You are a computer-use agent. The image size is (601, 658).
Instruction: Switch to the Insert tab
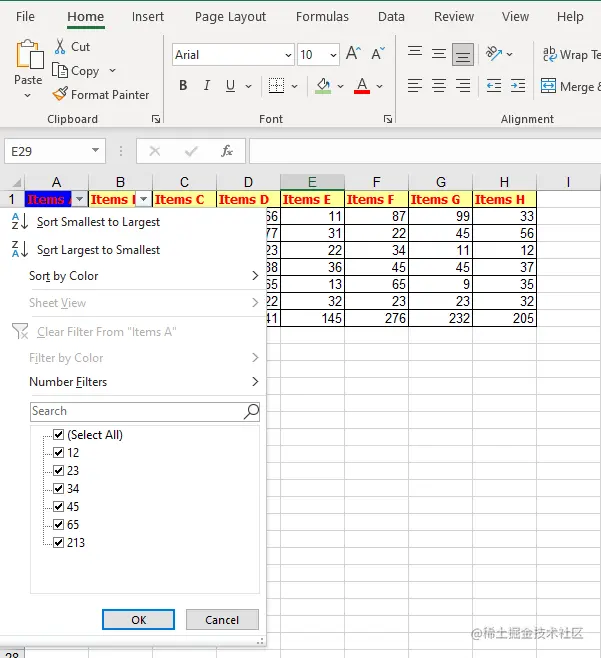[x=148, y=16]
